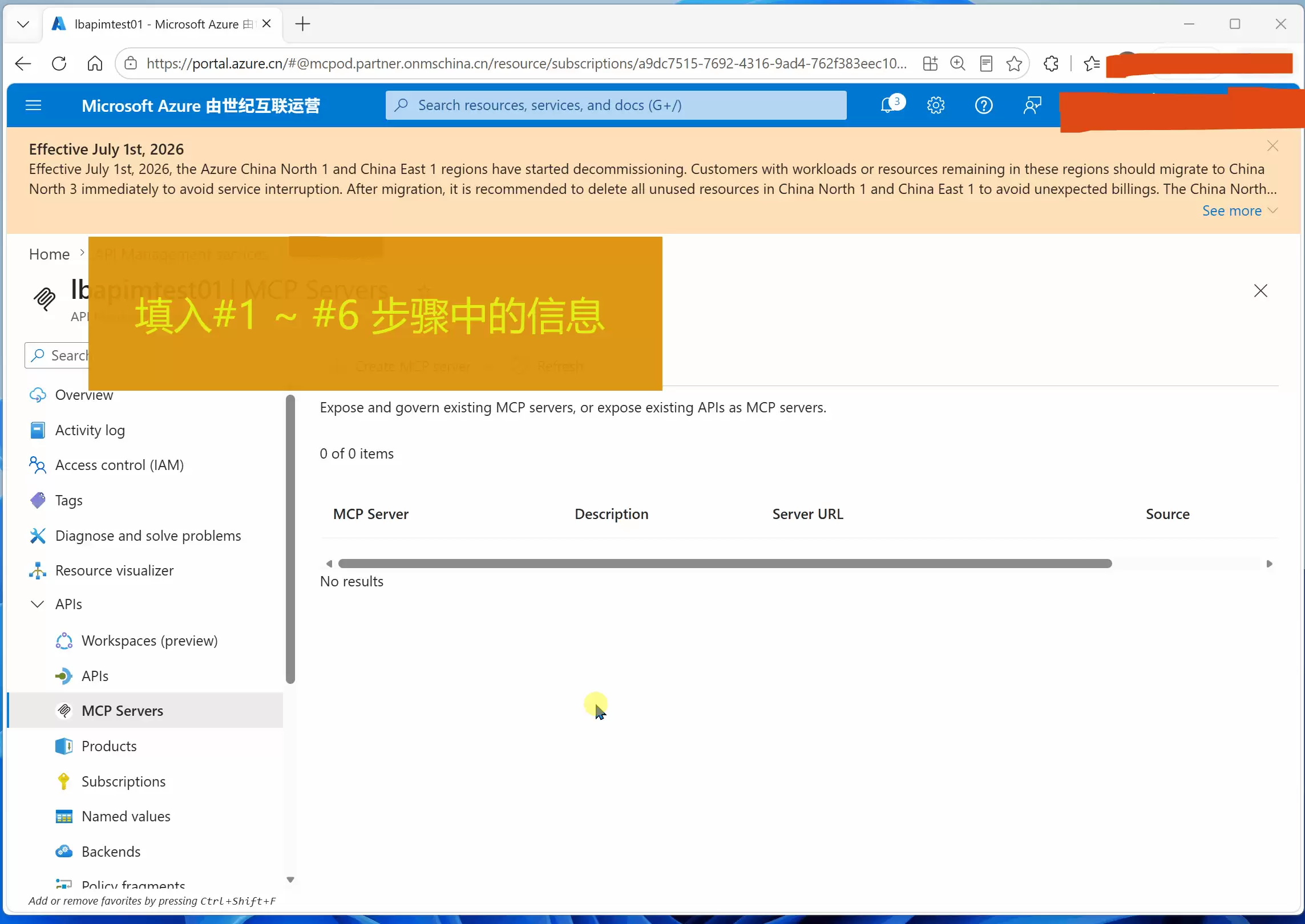The image size is (1305, 924).
Task: Open Tags menu item
Action: point(68,500)
